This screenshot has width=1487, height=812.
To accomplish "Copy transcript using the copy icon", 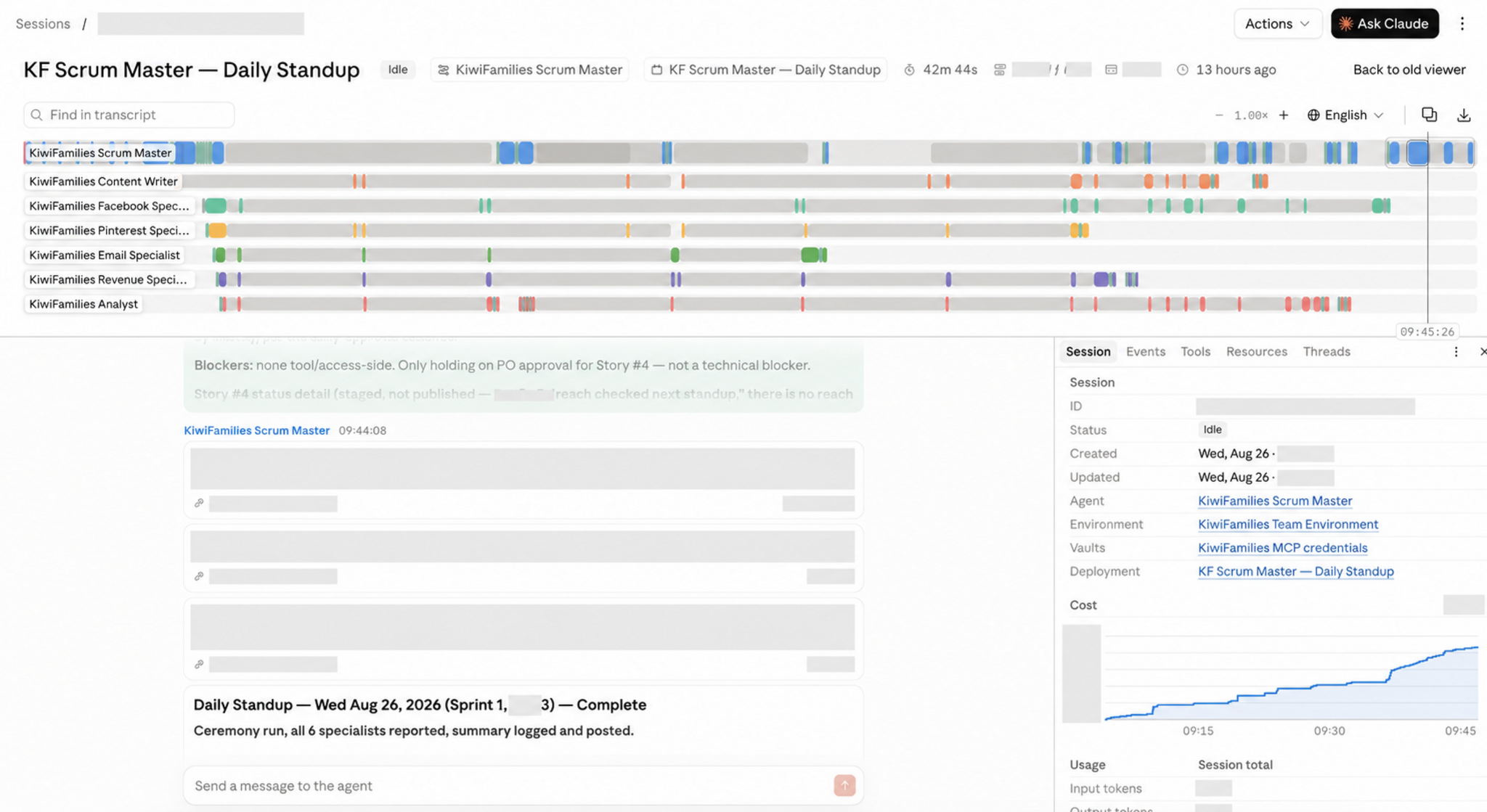I will click(1429, 115).
